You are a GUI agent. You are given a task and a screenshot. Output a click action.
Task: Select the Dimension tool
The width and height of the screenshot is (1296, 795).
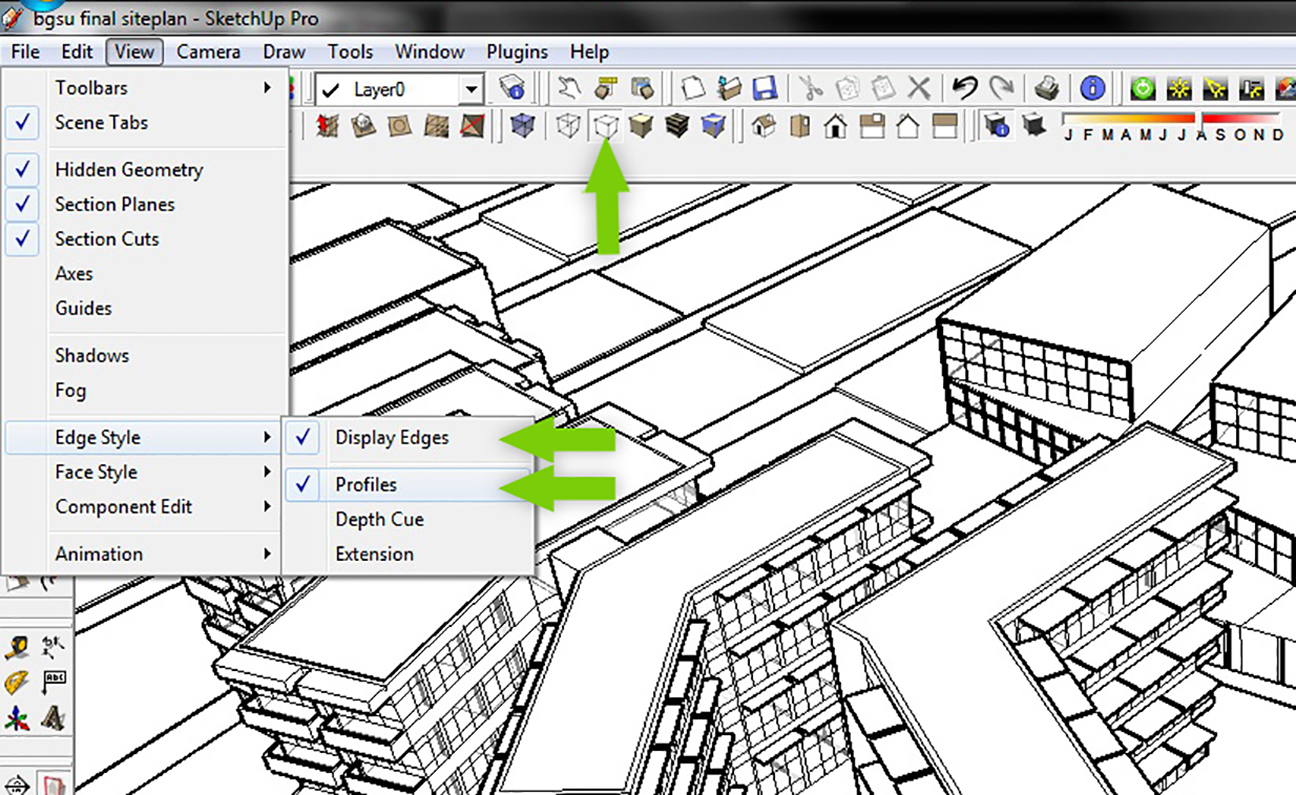(x=53, y=648)
